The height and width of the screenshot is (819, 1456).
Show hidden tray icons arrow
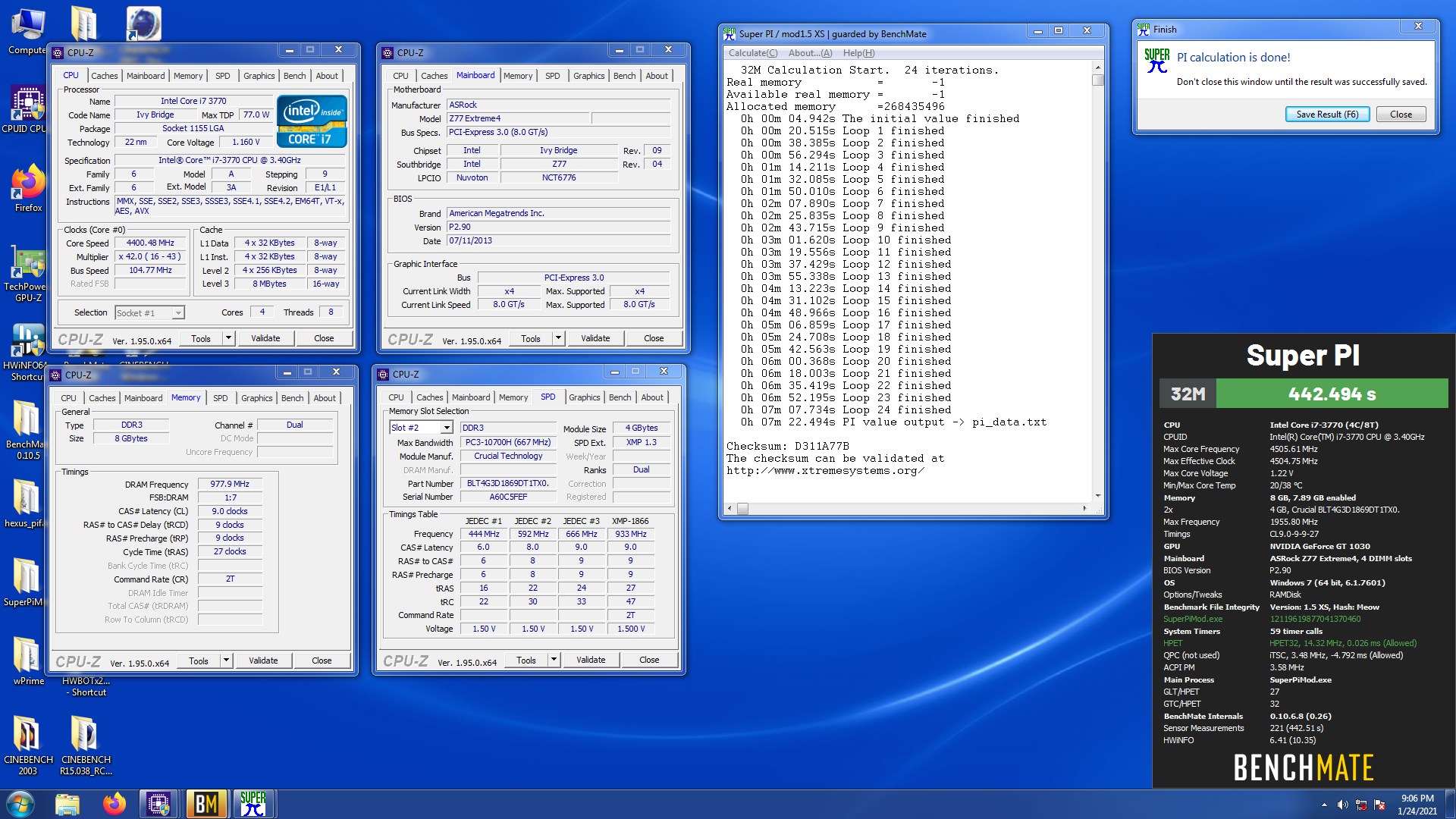point(1324,805)
